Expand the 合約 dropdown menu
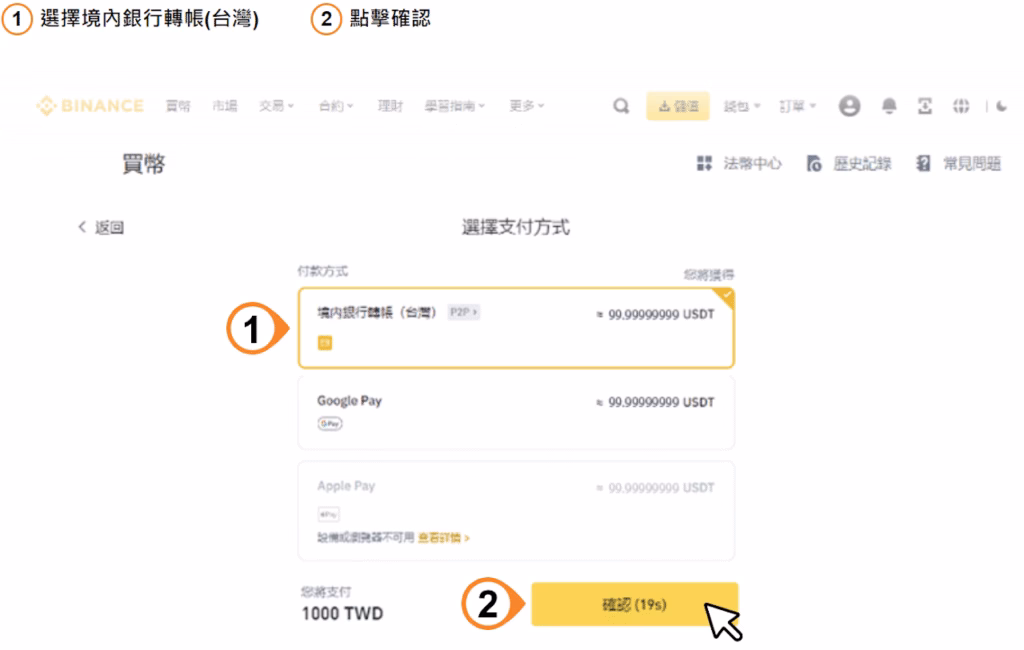 coord(336,106)
